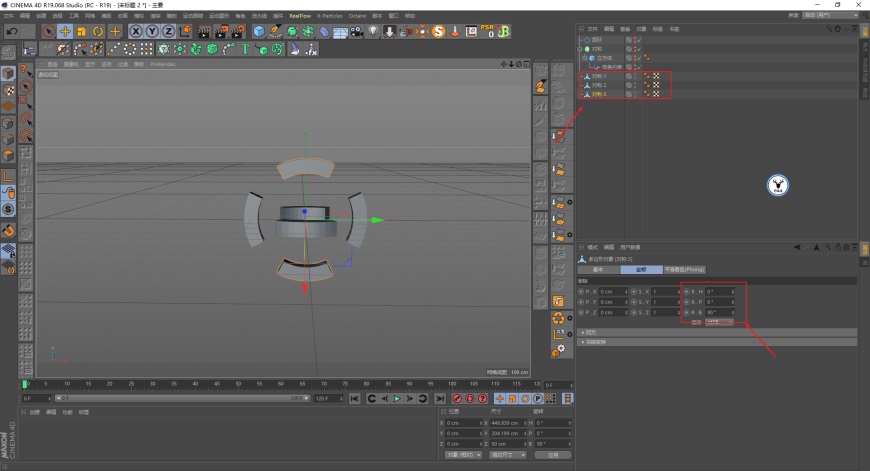Click the Apply button in coordinates manager
The image size is (870, 471).
click(553, 455)
